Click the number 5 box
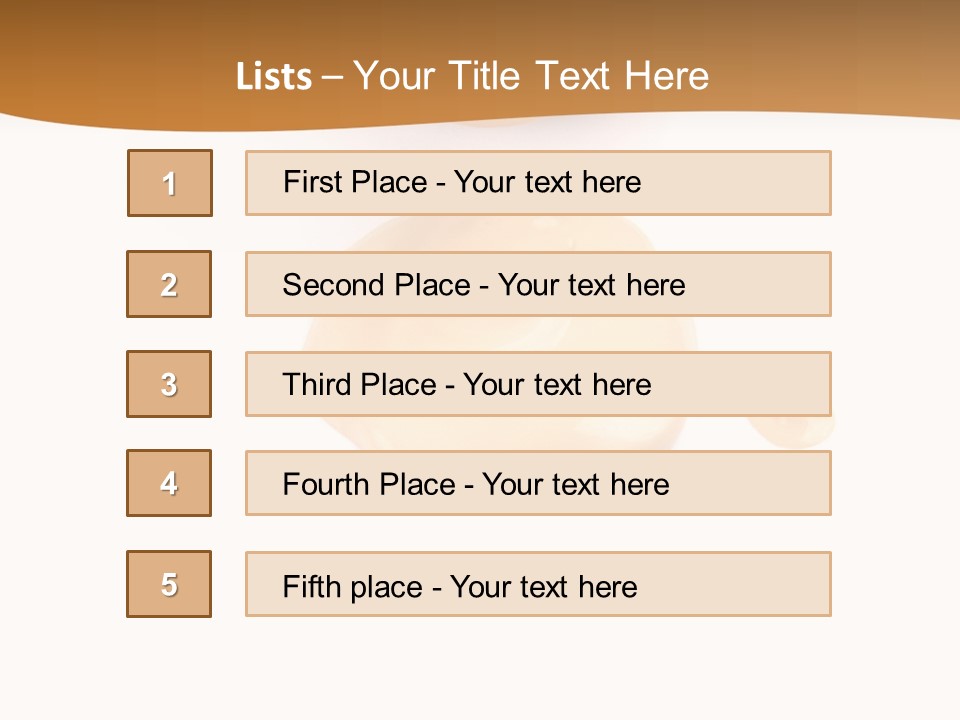Screen dimensions: 960x720 [x=169, y=584]
